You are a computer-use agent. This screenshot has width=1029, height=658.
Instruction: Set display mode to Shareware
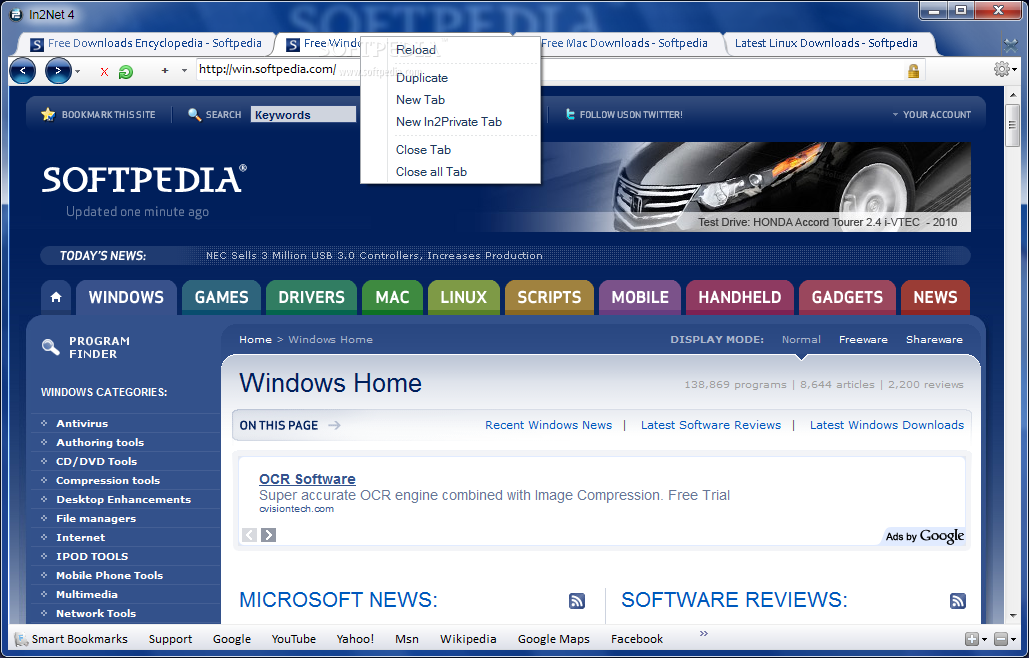click(934, 339)
